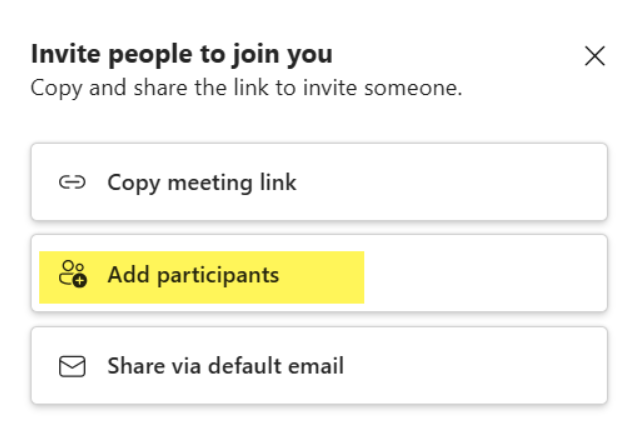Tap the link icon beside Copy meeting link

(x=71, y=183)
